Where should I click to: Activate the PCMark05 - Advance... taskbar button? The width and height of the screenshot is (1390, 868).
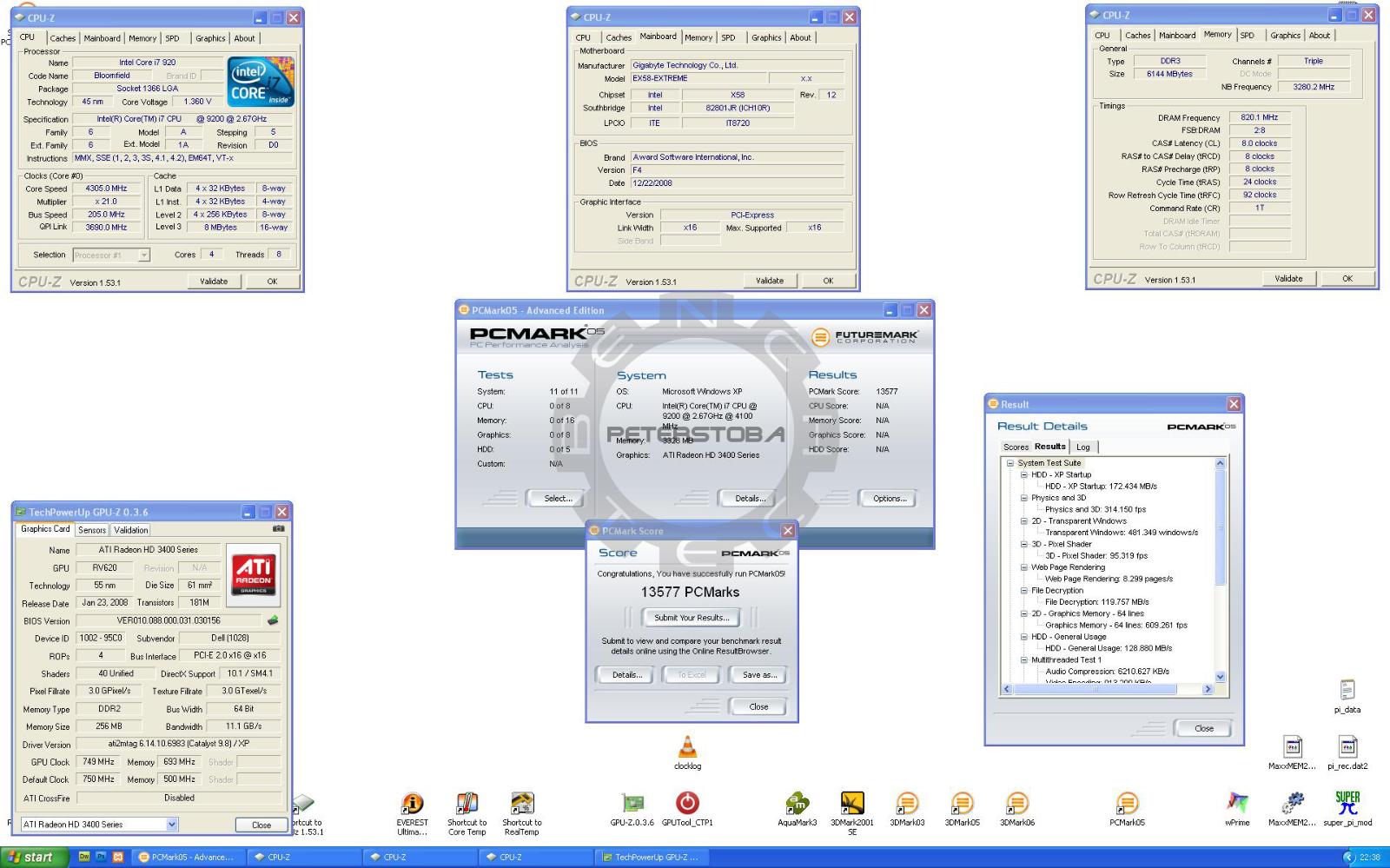(x=188, y=857)
